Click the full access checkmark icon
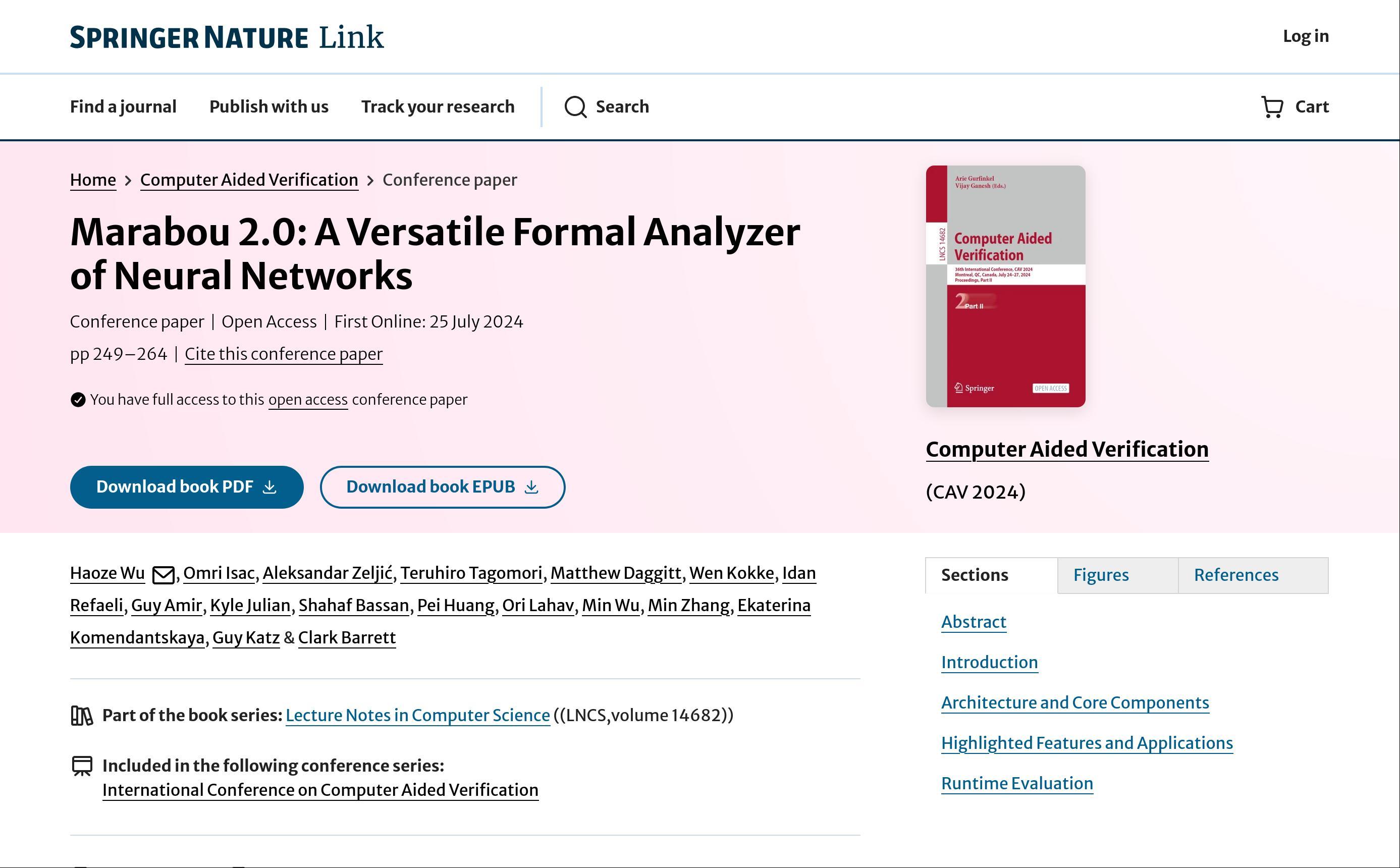This screenshot has height=868, width=1400. tap(78, 400)
